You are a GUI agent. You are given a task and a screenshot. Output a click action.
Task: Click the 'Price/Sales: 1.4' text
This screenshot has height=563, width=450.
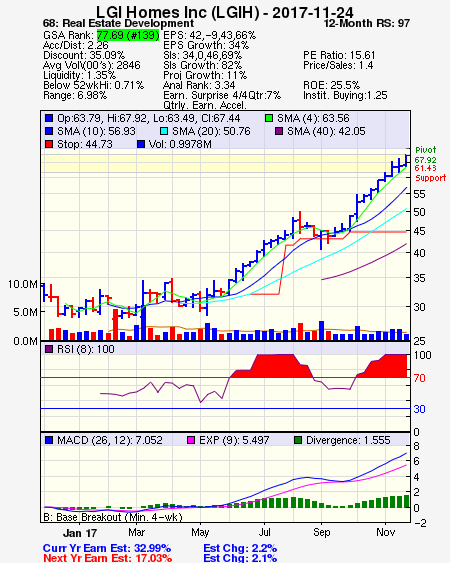338,65
